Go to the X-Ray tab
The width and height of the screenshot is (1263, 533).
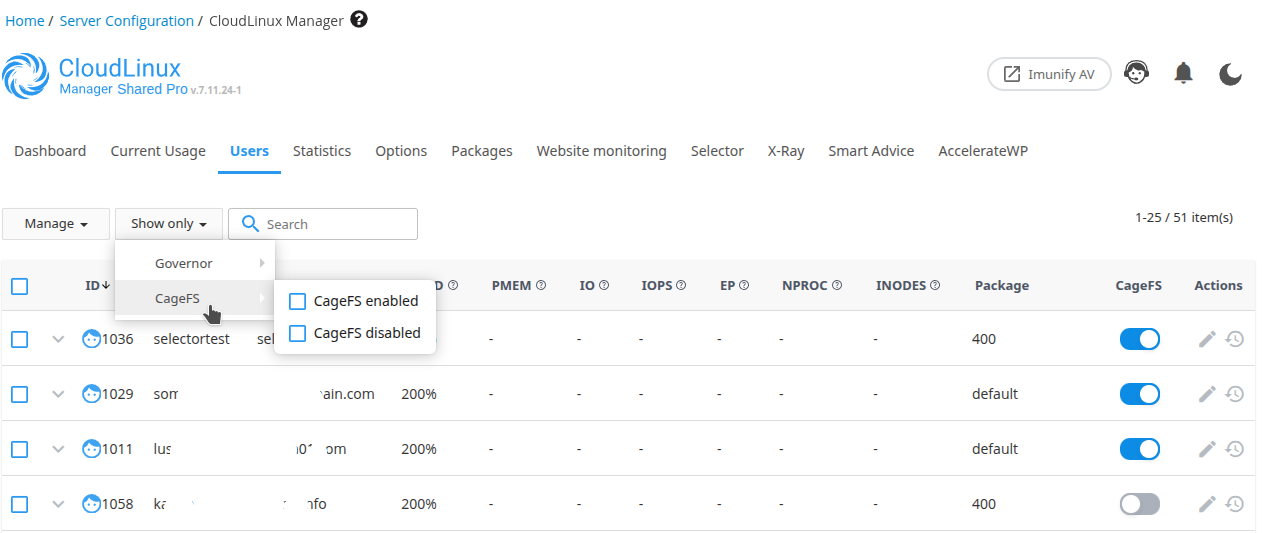coord(786,151)
